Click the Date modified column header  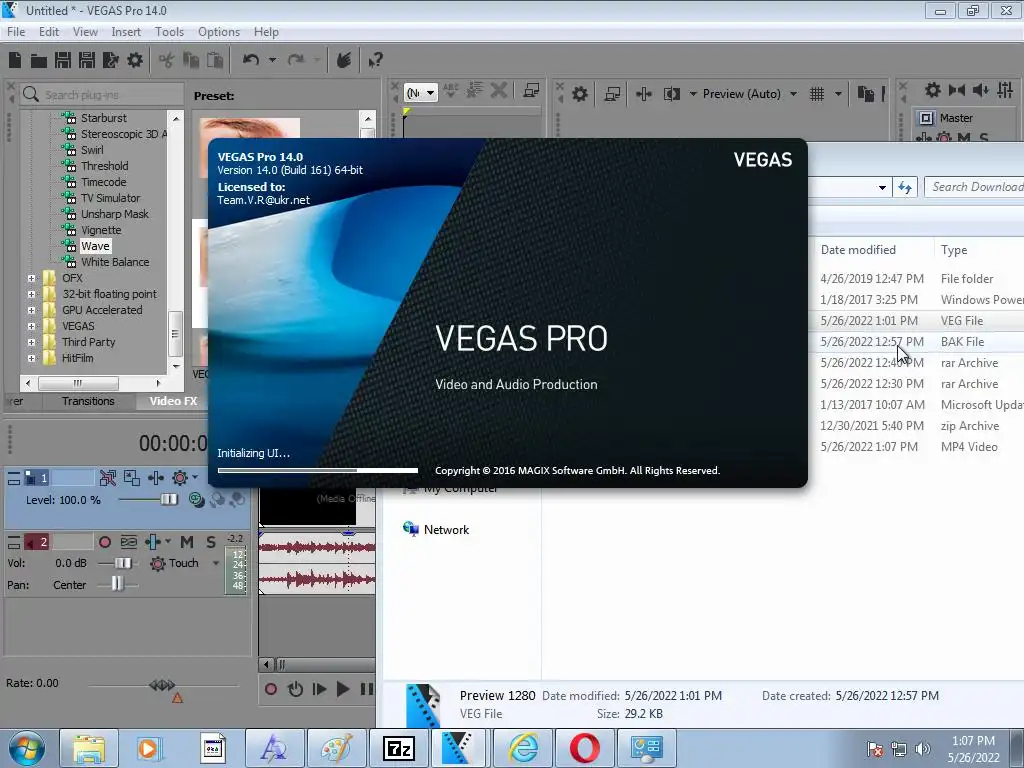tap(858, 250)
